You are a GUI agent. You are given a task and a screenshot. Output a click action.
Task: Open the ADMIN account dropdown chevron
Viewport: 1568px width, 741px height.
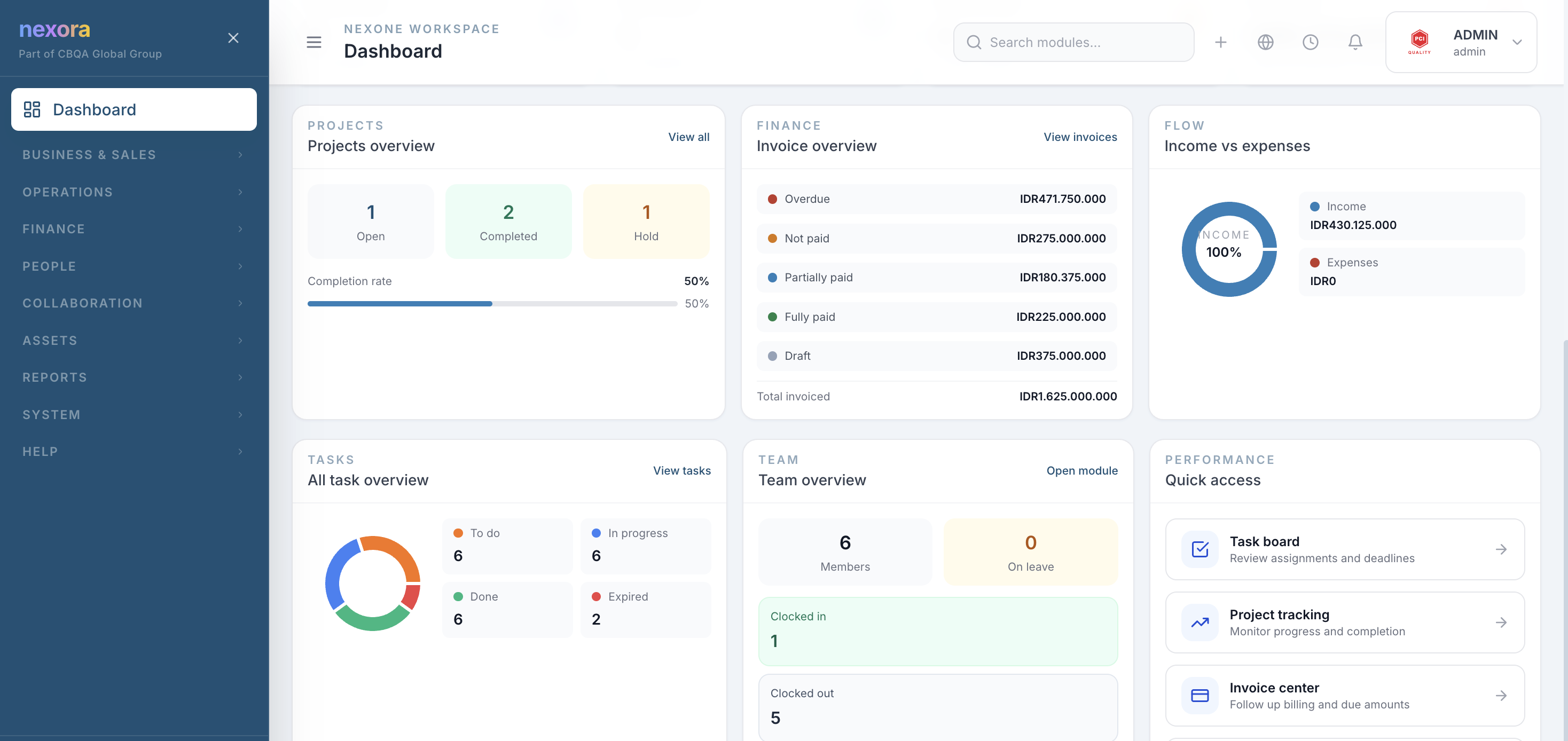pyautogui.click(x=1517, y=42)
